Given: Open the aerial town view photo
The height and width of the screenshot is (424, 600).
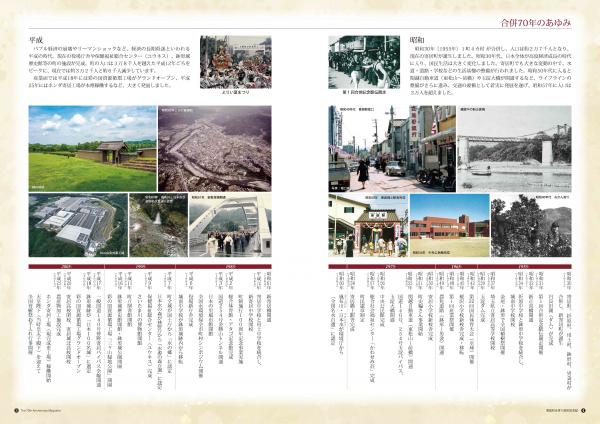Looking at the screenshot, I should (x=215, y=149).
